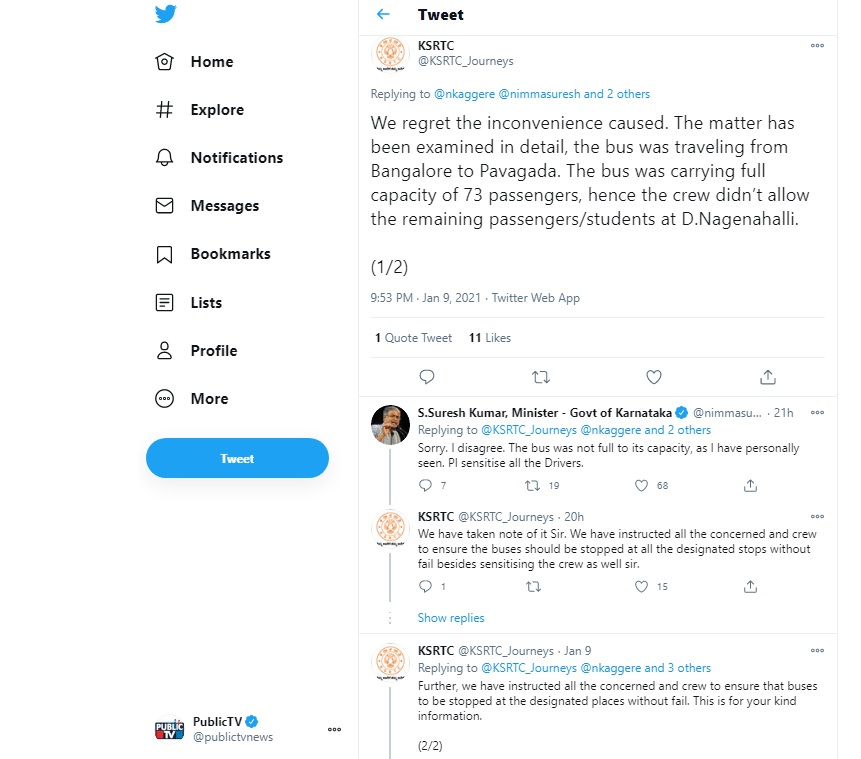Open more options on S.Suresh Kumar's reply
This screenshot has height=759, width=861.
click(x=817, y=412)
